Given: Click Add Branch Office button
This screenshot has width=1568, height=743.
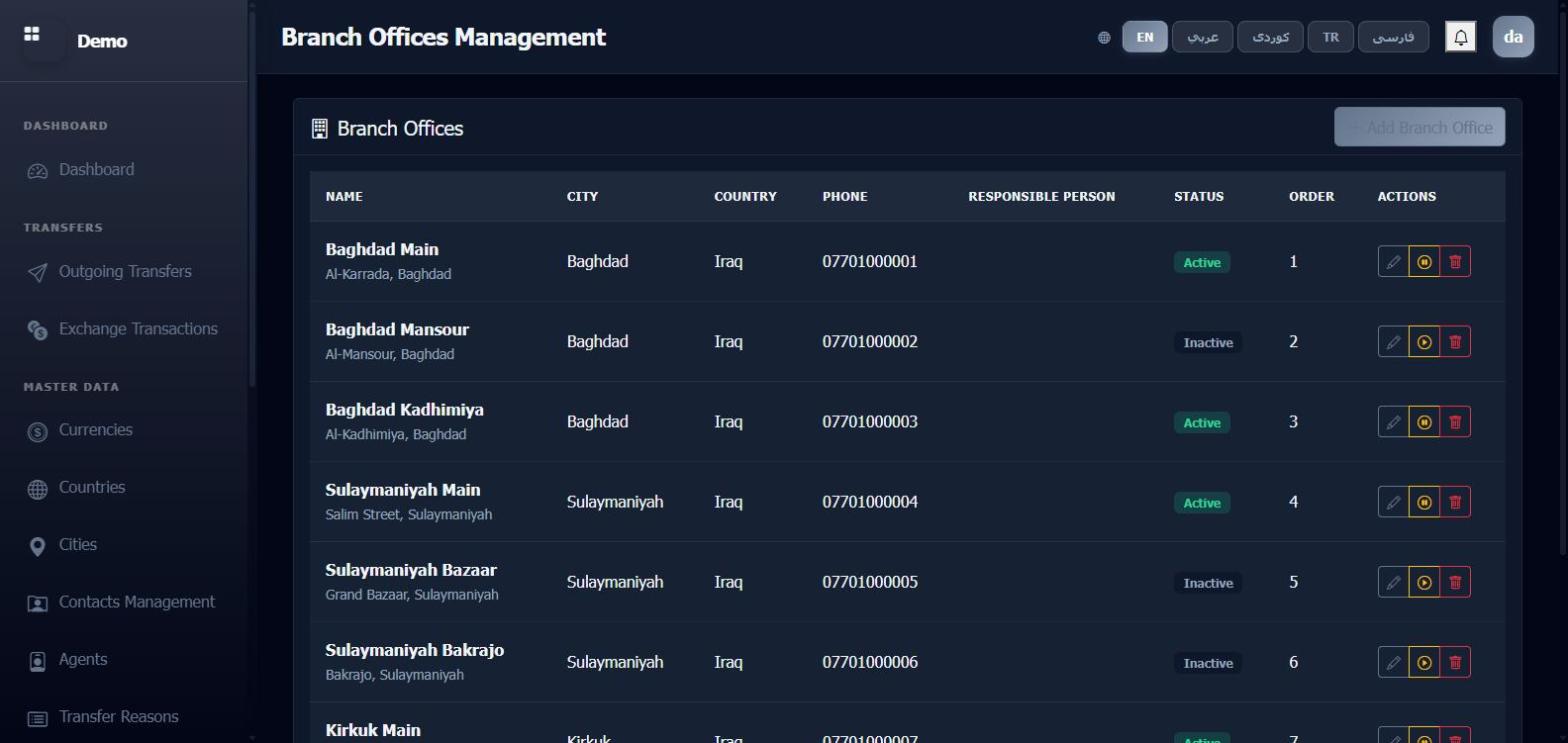Looking at the screenshot, I should click(x=1419, y=127).
